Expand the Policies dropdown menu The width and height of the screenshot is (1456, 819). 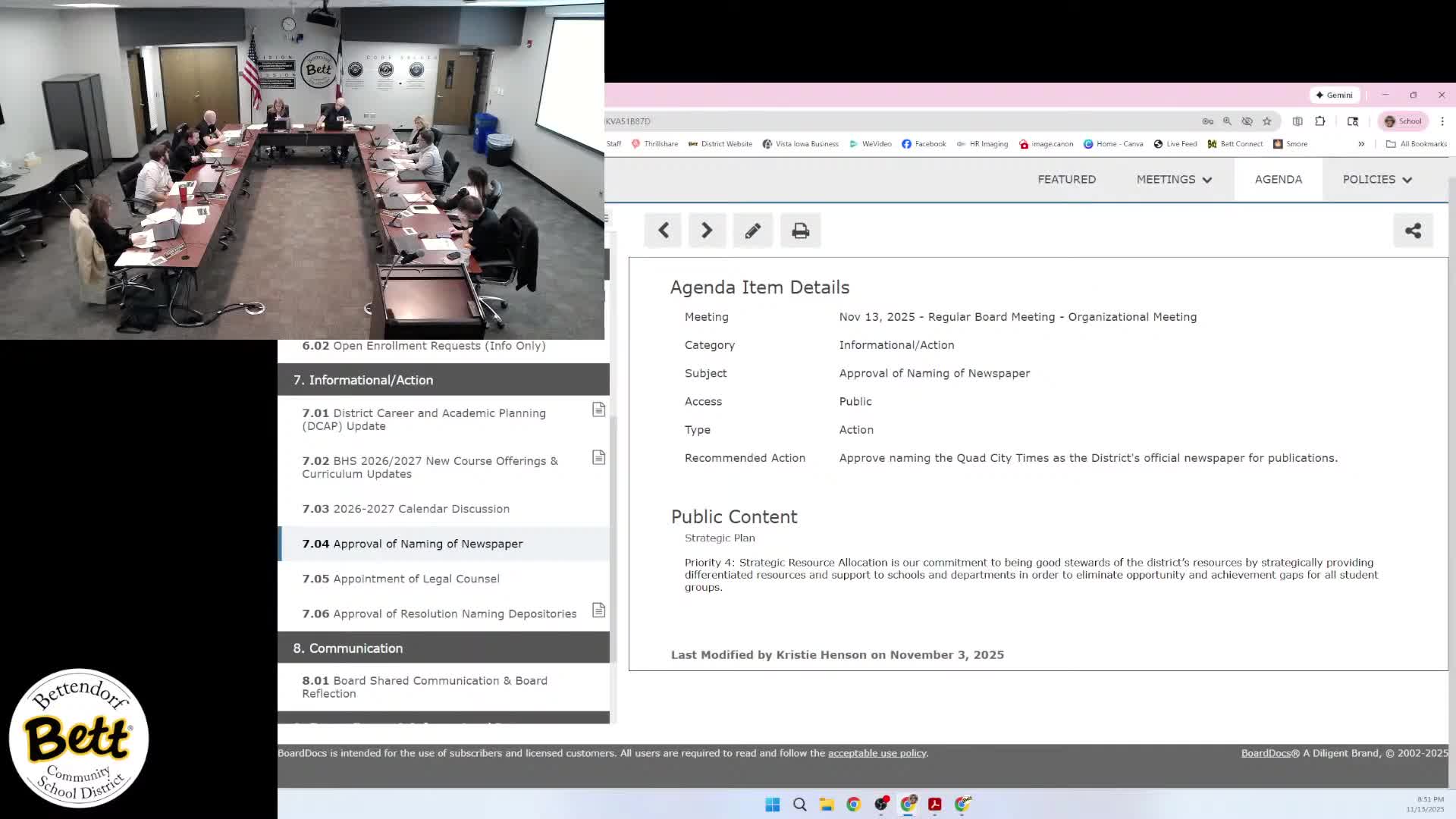pos(1377,180)
